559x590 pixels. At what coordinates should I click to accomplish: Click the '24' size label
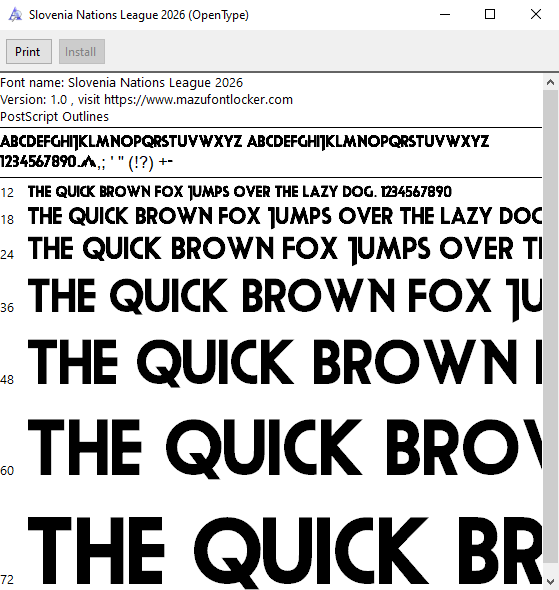(x=7, y=255)
